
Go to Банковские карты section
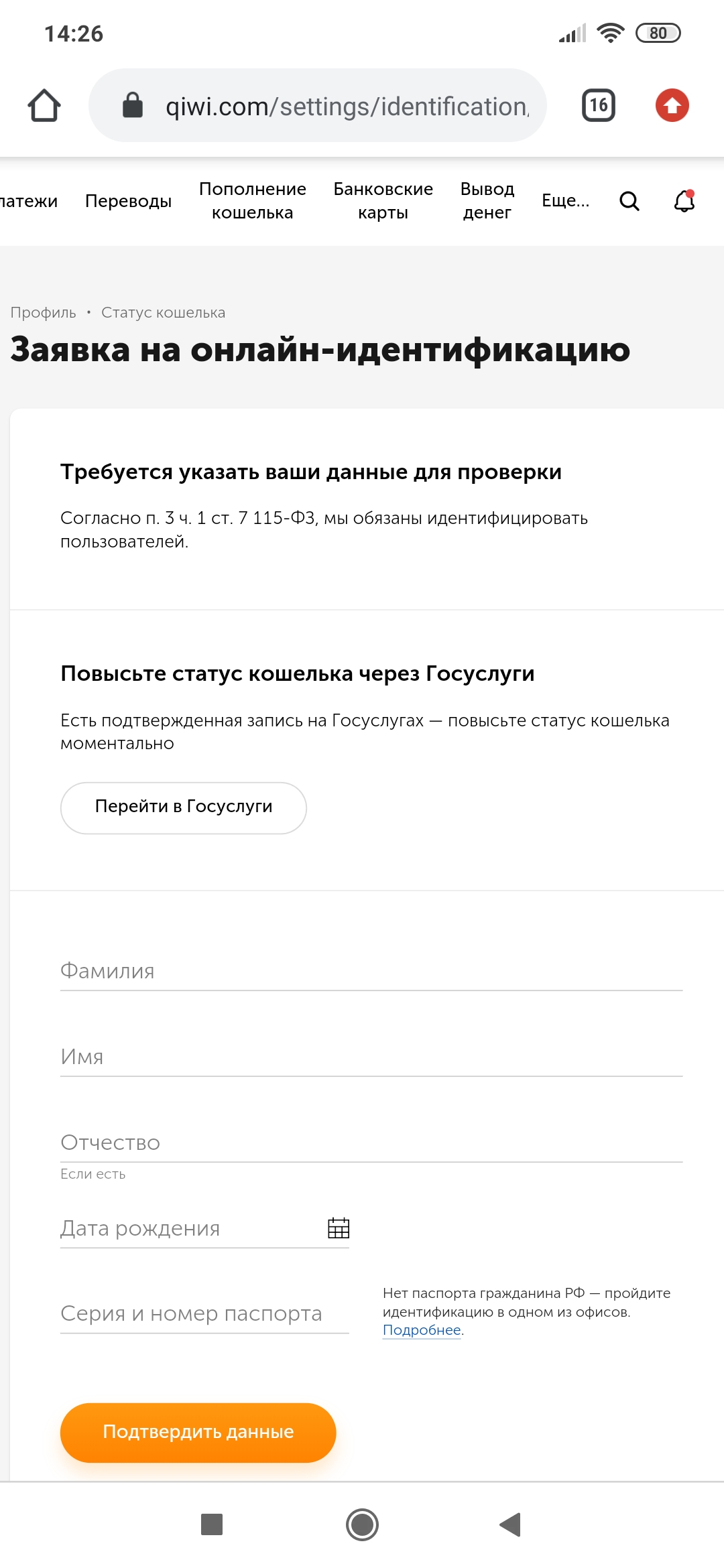pos(383,201)
